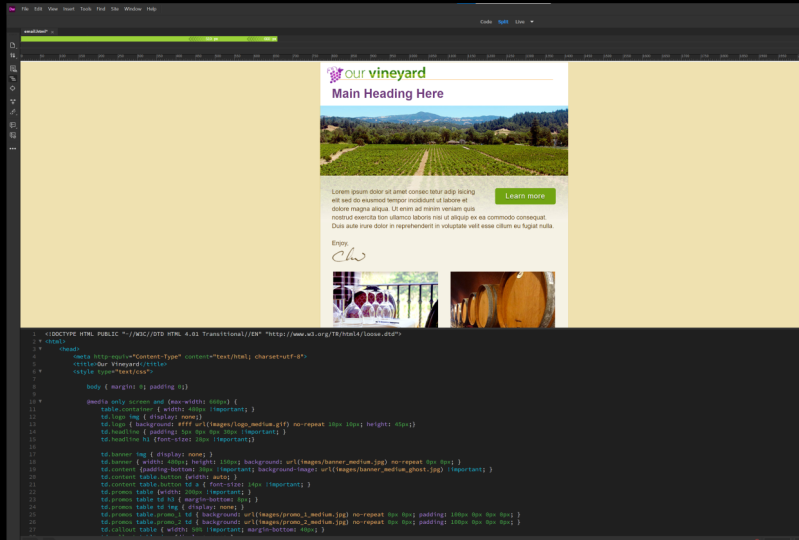This screenshot has width=799, height=540.
Task: Click the td.content table.button width auto line
Action: [x=169, y=477]
